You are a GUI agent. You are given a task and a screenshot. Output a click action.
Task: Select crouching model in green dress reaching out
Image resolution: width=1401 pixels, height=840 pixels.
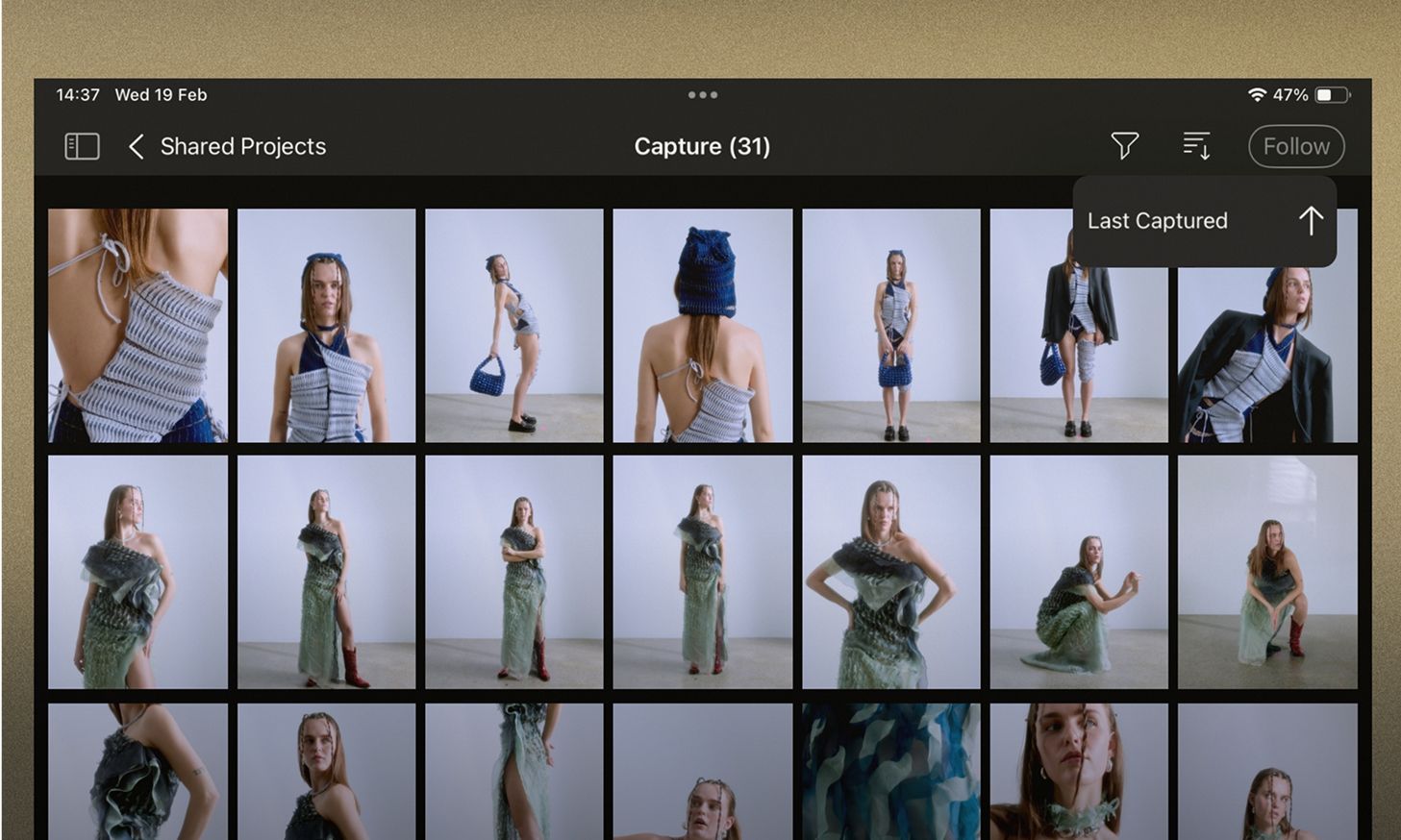pyautogui.click(x=1079, y=572)
